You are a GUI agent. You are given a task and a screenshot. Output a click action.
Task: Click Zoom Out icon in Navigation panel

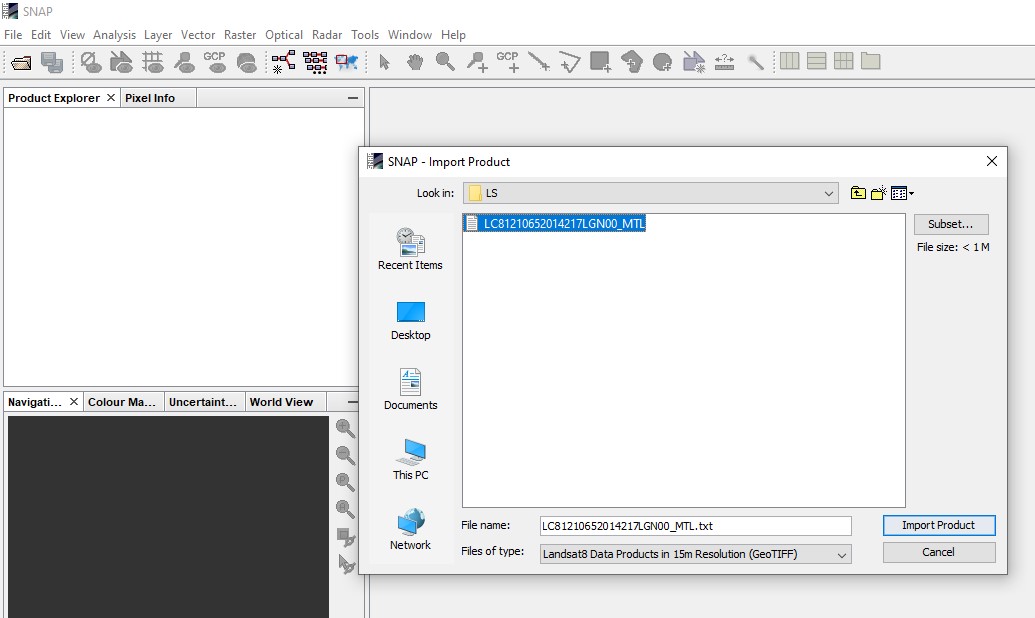click(345, 456)
